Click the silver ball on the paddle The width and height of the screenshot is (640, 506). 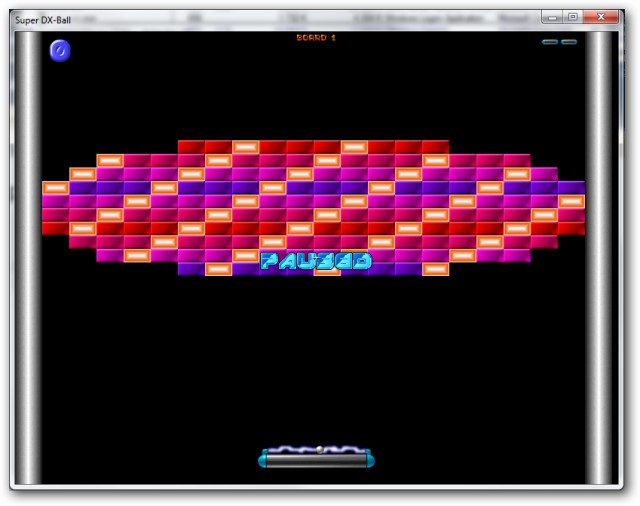320,450
